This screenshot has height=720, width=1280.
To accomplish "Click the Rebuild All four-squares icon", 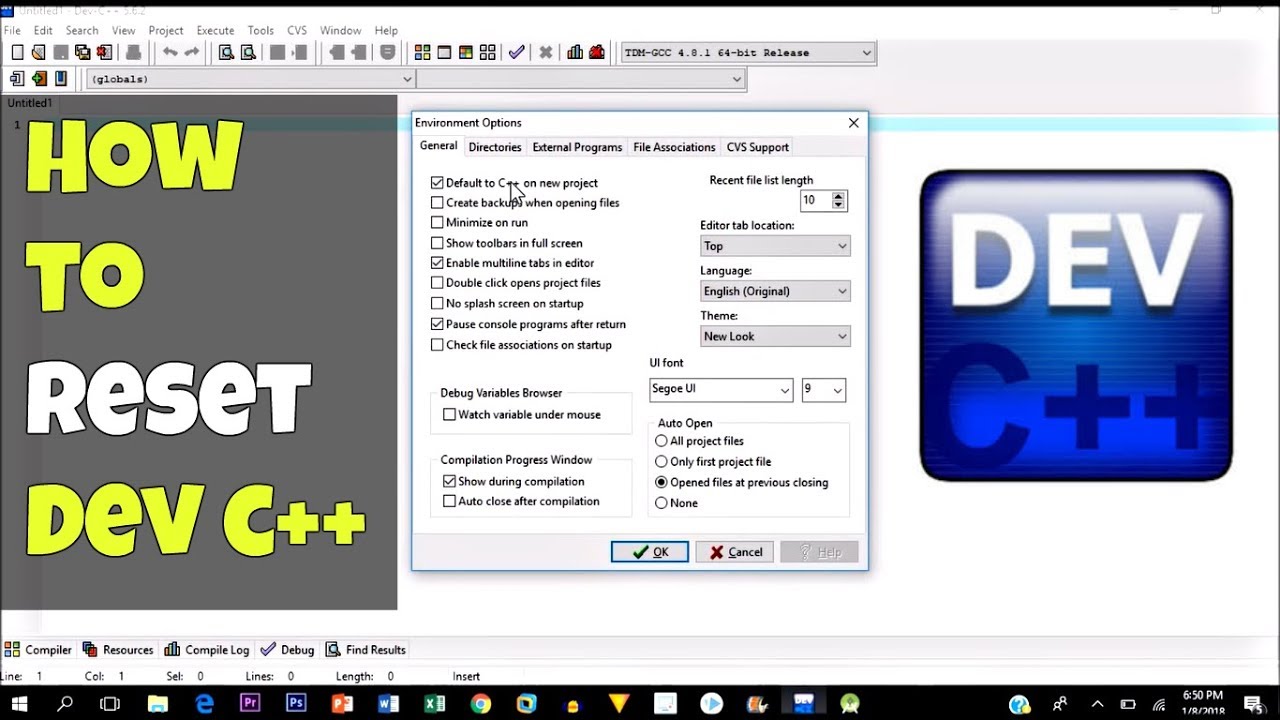I will [488, 53].
